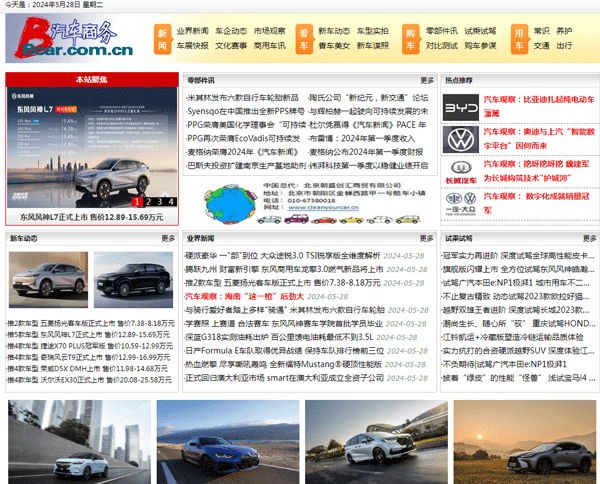The height and width of the screenshot is (484, 600).
Task: Open 推2款车型 五菱扬光春车版 listing in 新车动态
Action: click(x=91, y=324)
